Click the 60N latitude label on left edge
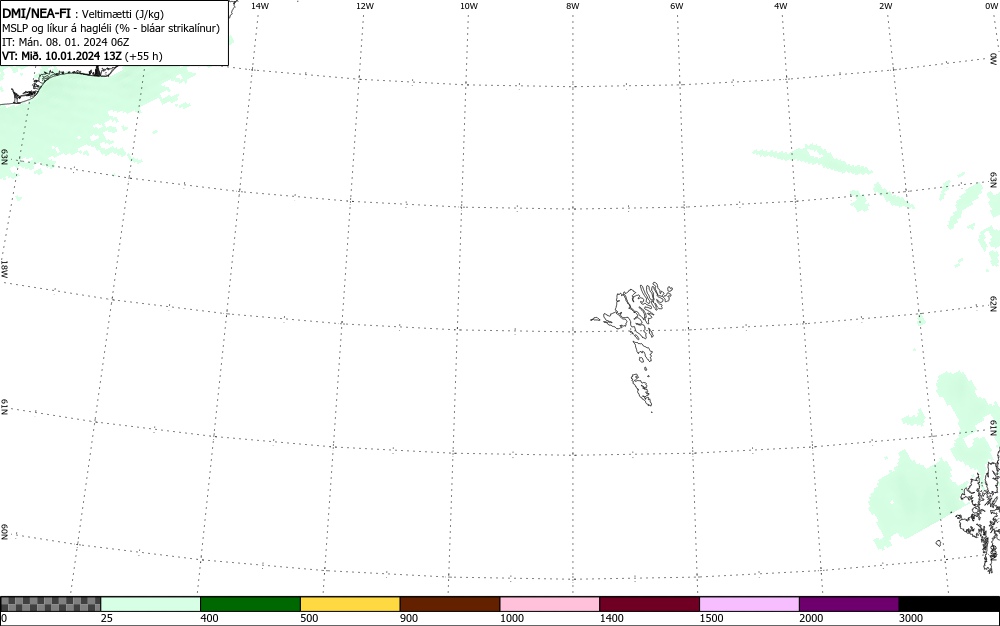 [4, 533]
